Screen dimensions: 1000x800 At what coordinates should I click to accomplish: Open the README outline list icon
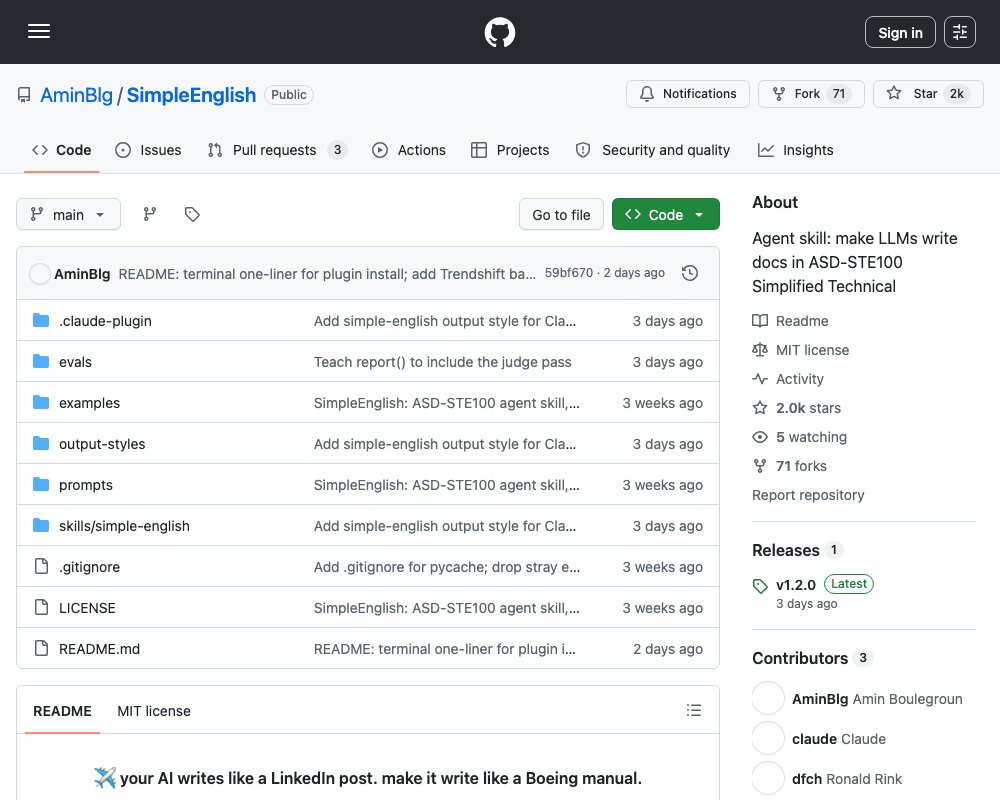pos(694,711)
